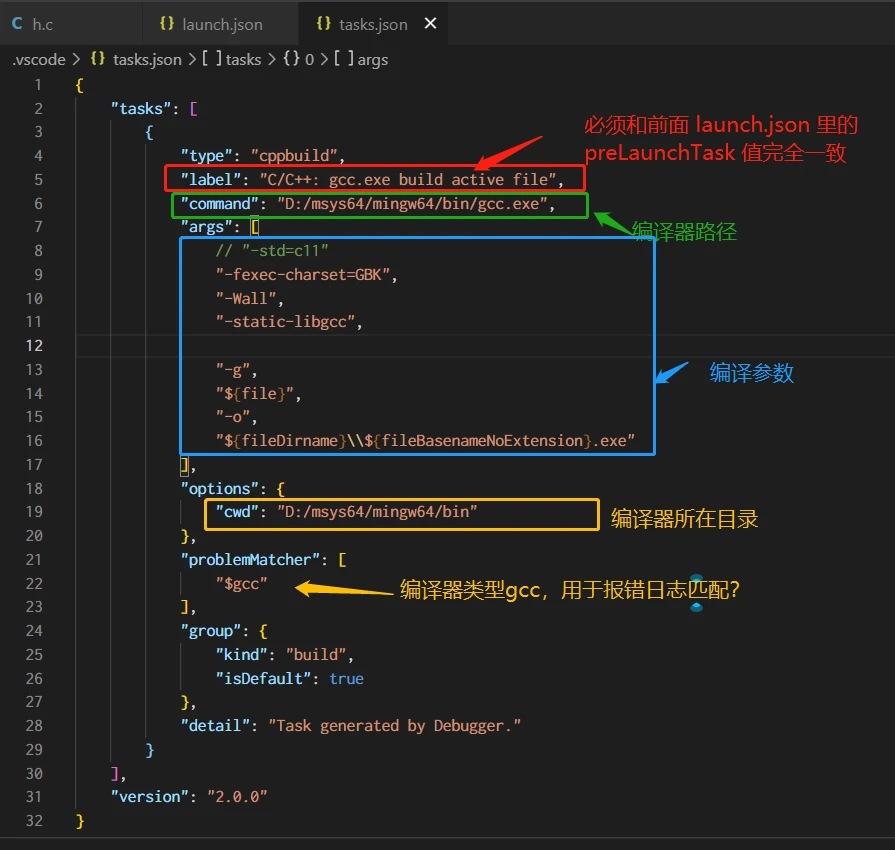Click the "-fexec-charset=GBK" argument
The width and height of the screenshot is (895, 850).
coord(303,275)
